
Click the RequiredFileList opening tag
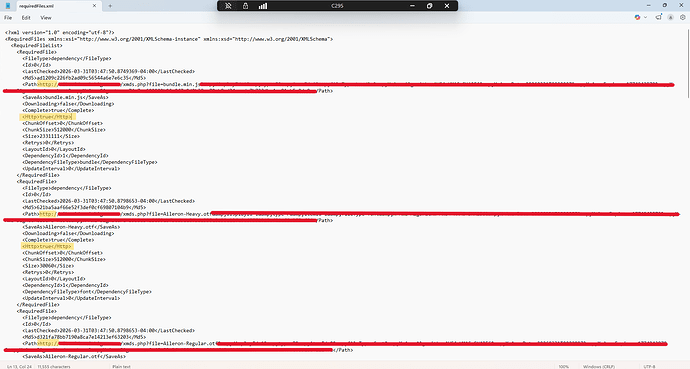coord(37,45)
